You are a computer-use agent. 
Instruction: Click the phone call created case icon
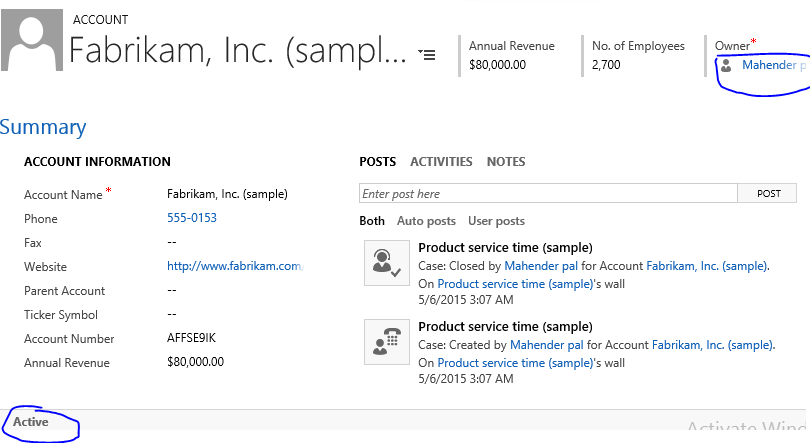[384, 341]
